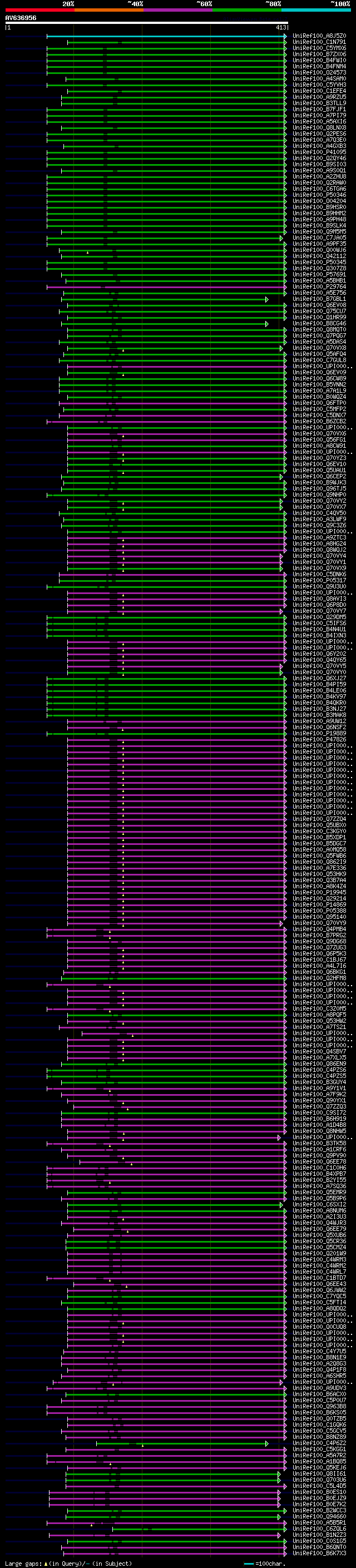The width and height of the screenshot is (356, 1568).
Task: Select the UniRef100_C7JA05 label
Action: tap(319, 238)
